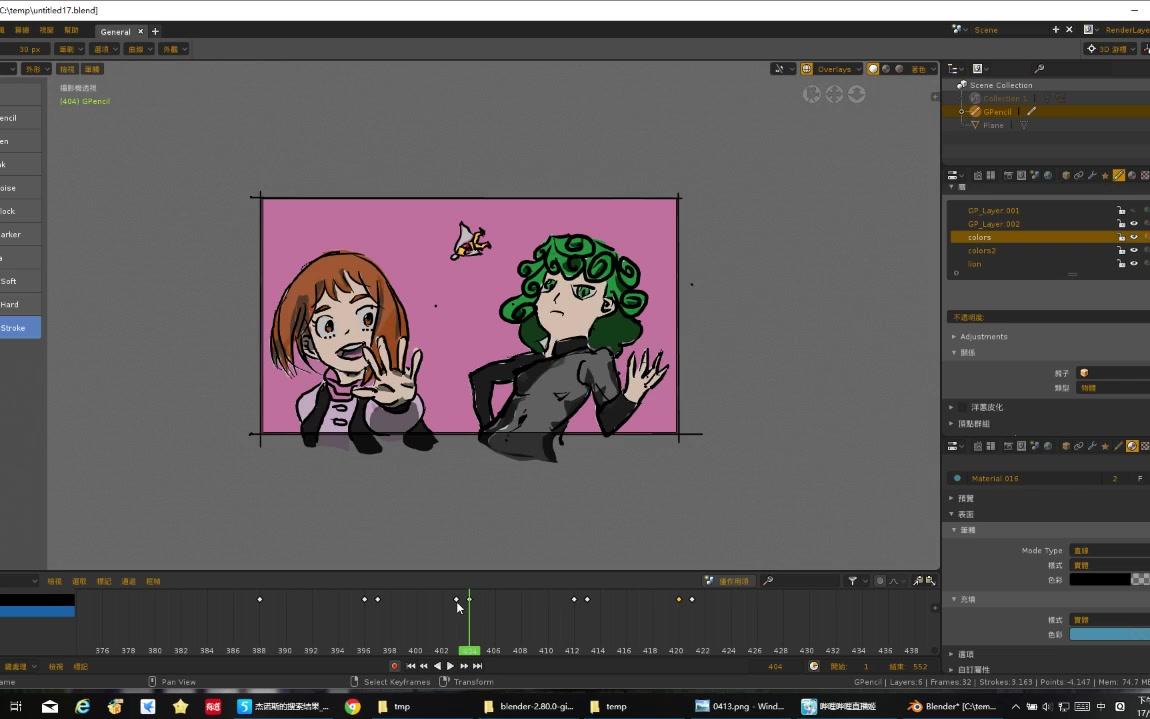Open the Modifiers wrench tab in the lower Properties panel
Screen dimensions: 1150x719
point(1092,446)
